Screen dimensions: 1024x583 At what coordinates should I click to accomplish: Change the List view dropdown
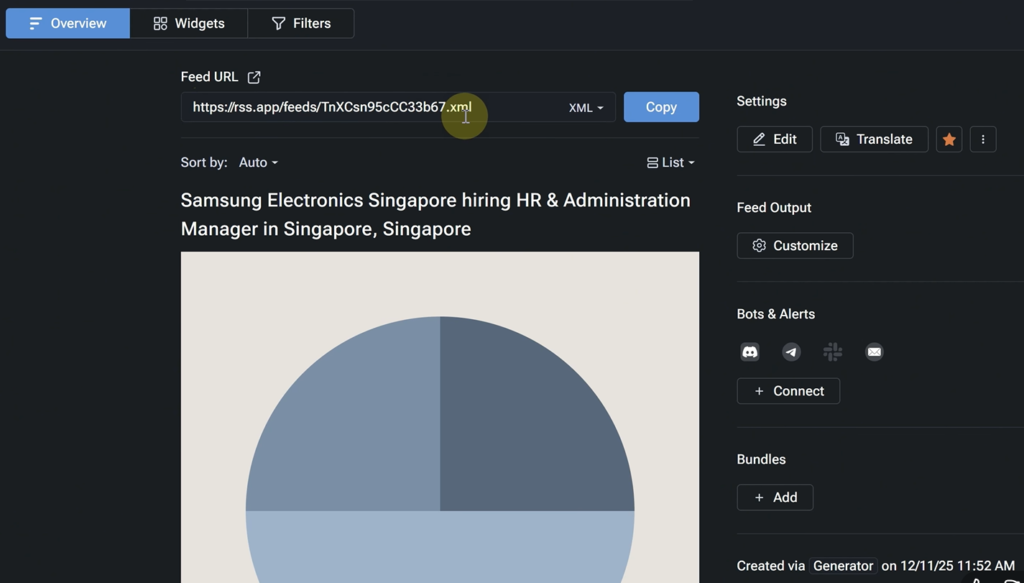click(670, 162)
